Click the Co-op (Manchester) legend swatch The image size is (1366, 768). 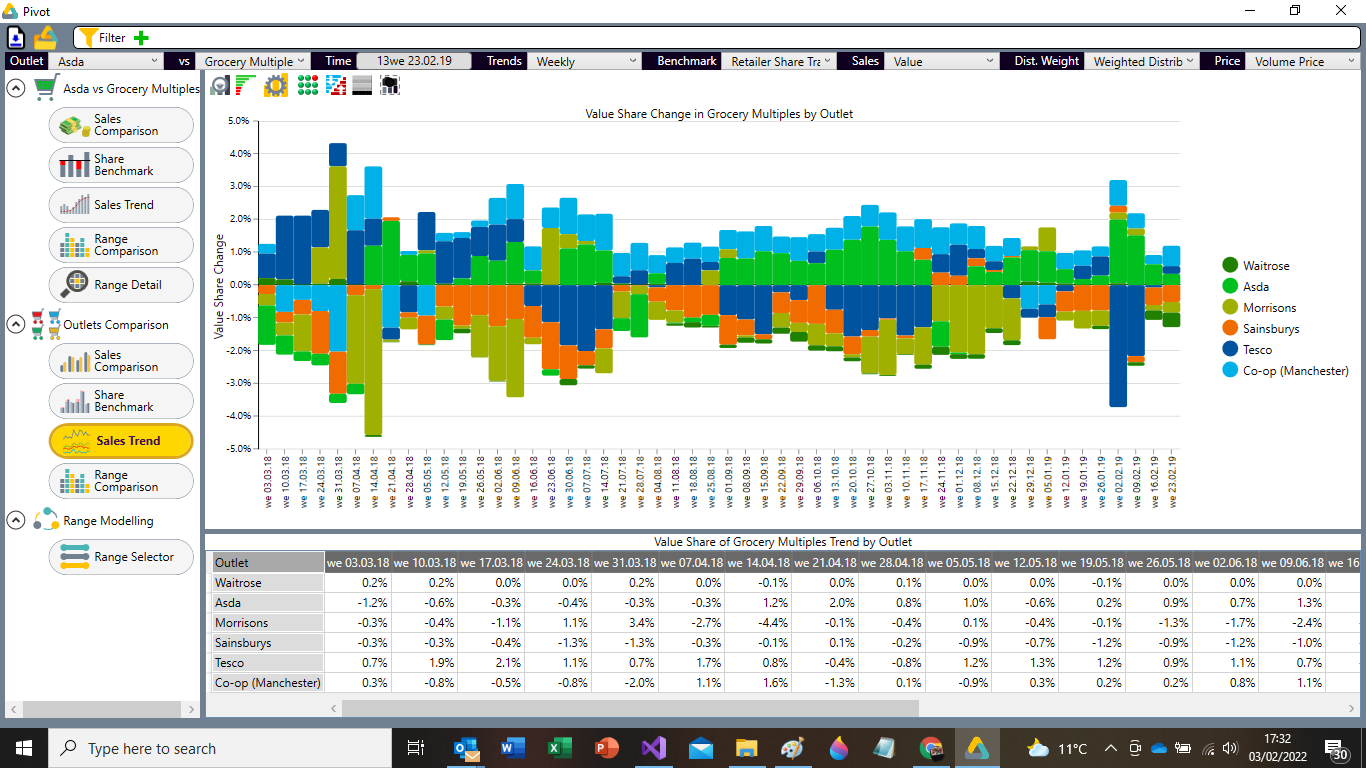[x=1230, y=371]
